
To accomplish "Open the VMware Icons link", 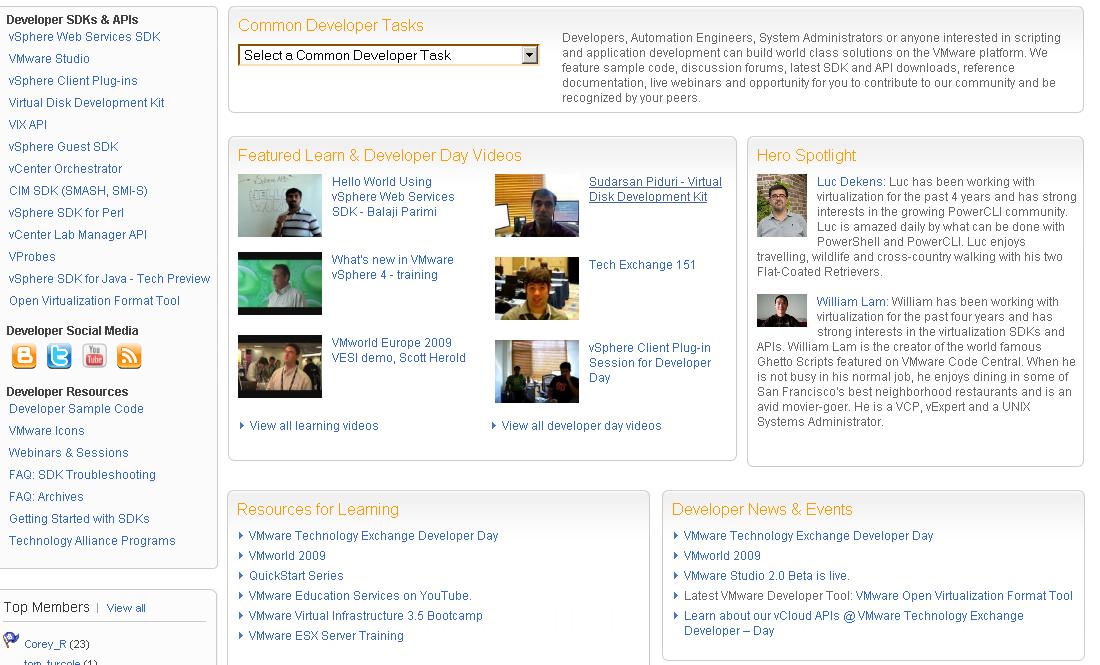I will [46, 431].
